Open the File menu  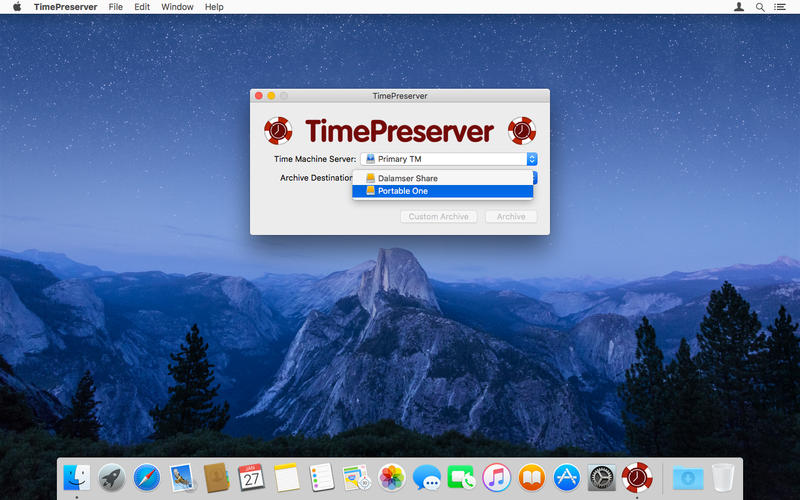[x=116, y=7]
